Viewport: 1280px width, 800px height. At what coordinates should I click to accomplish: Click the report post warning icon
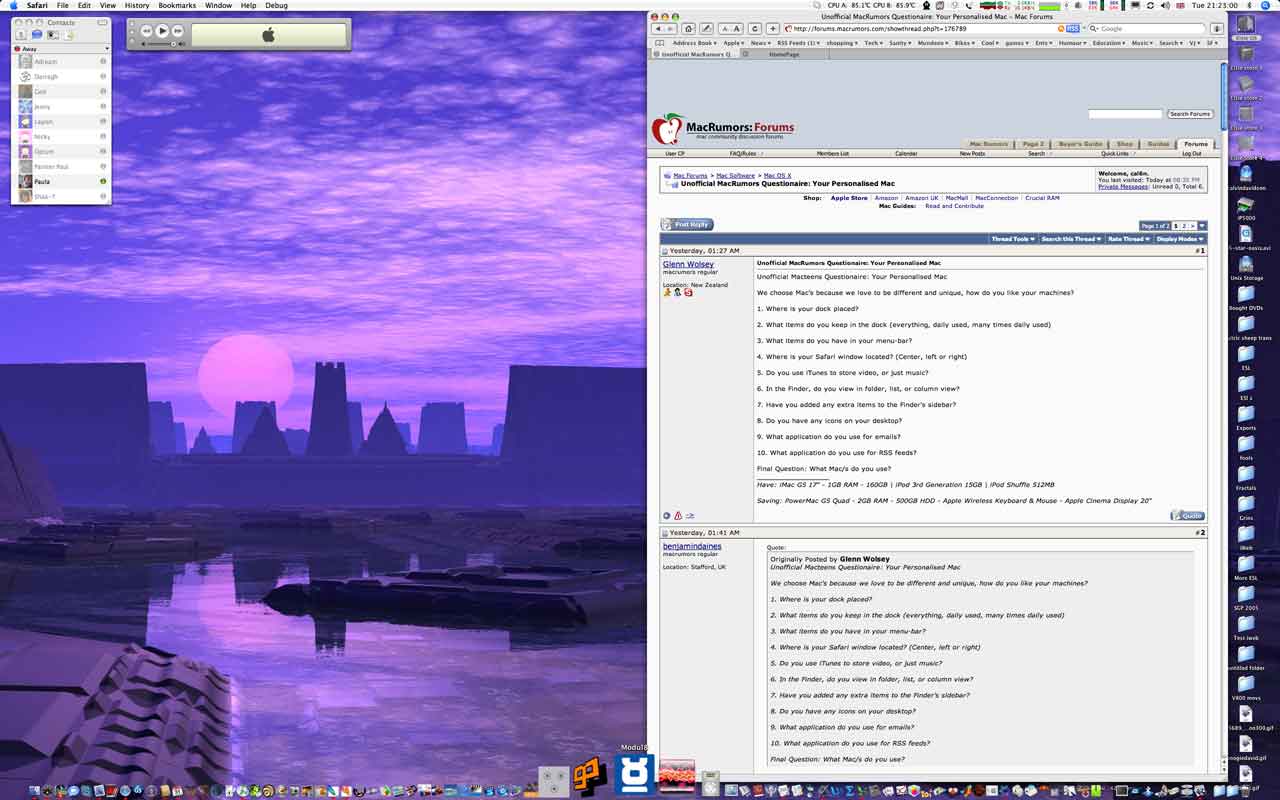tap(678, 516)
